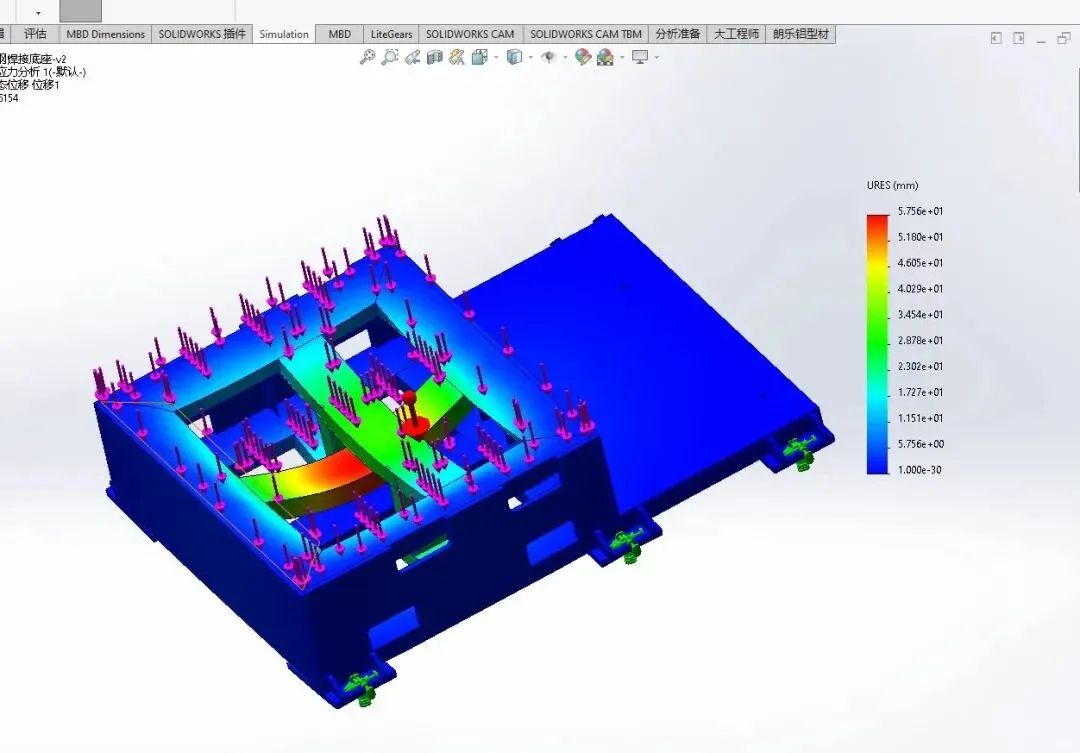Image resolution: width=1080 pixels, height=753 pixels.
Task: Click the Apply Scene icon
Action: click(605, 57)
